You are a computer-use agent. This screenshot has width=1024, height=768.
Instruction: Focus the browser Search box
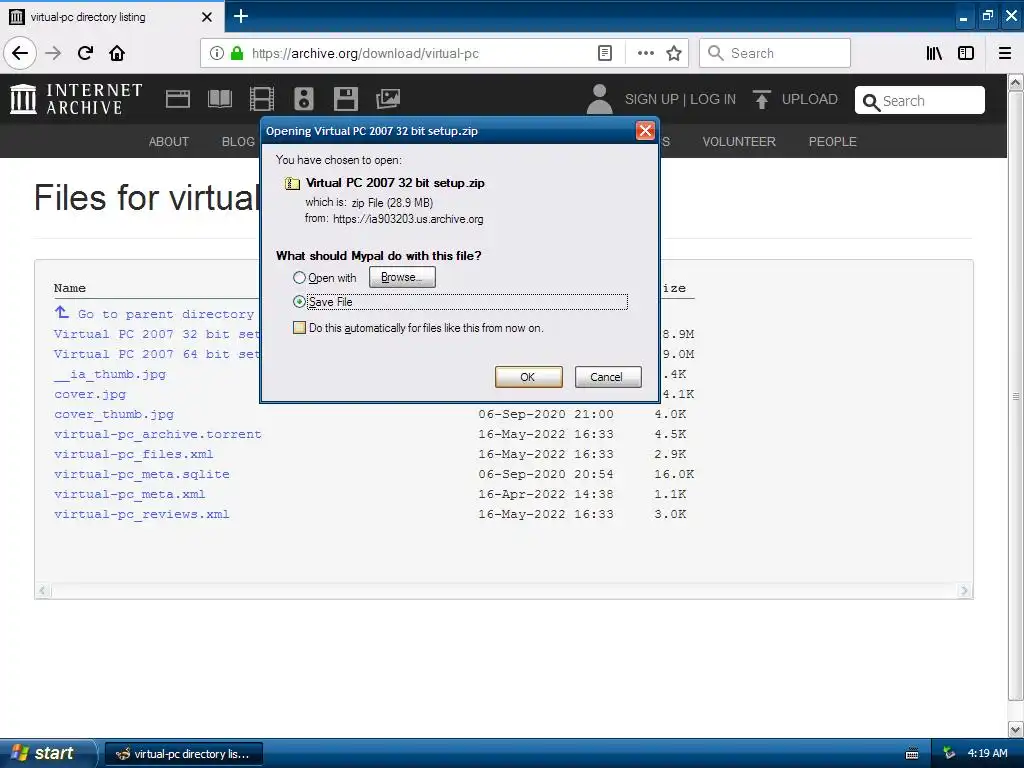pos(775,53)
